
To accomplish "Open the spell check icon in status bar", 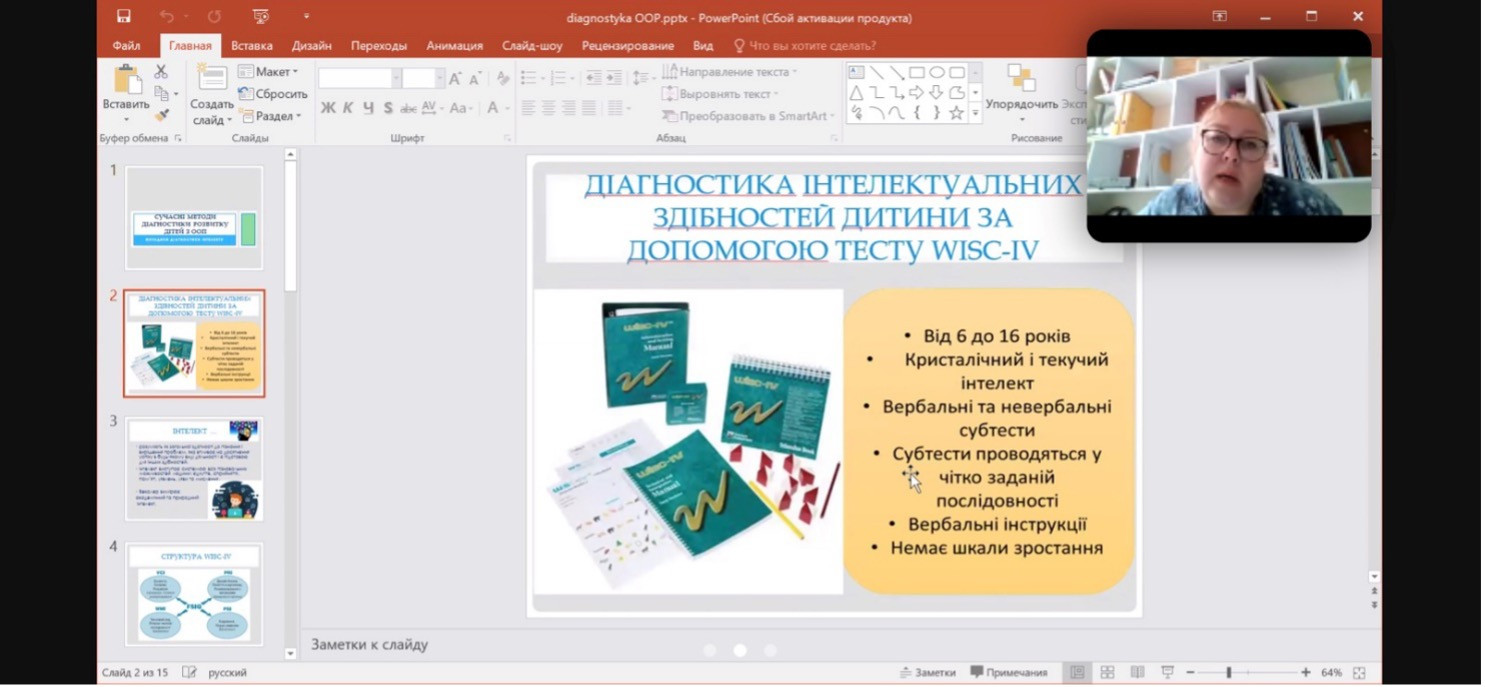I will [x=189, y=673].
